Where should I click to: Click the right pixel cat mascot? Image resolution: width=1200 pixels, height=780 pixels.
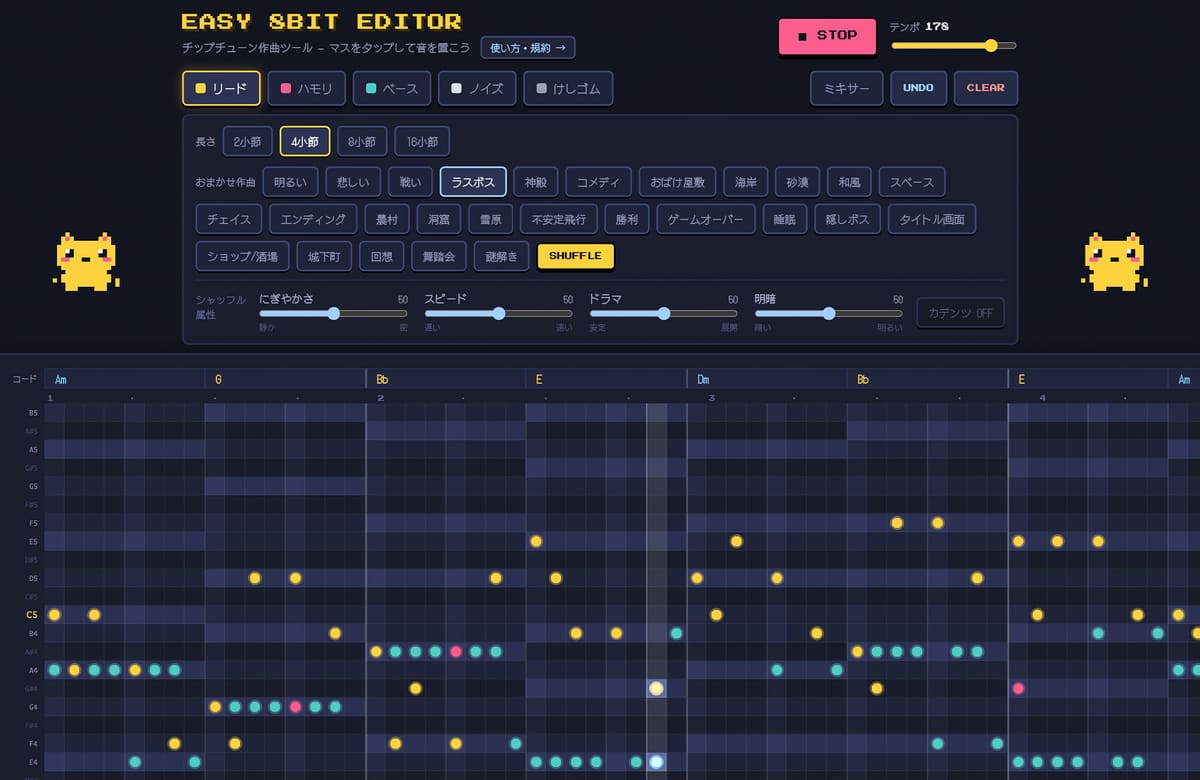click(x=1114, y=261)
